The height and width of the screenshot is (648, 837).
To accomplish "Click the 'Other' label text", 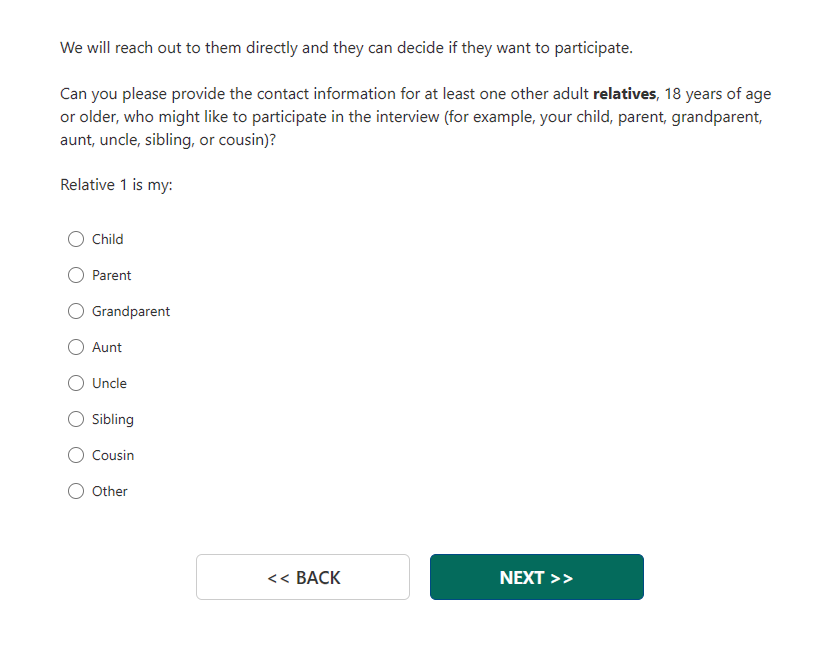I will [110, 491].
